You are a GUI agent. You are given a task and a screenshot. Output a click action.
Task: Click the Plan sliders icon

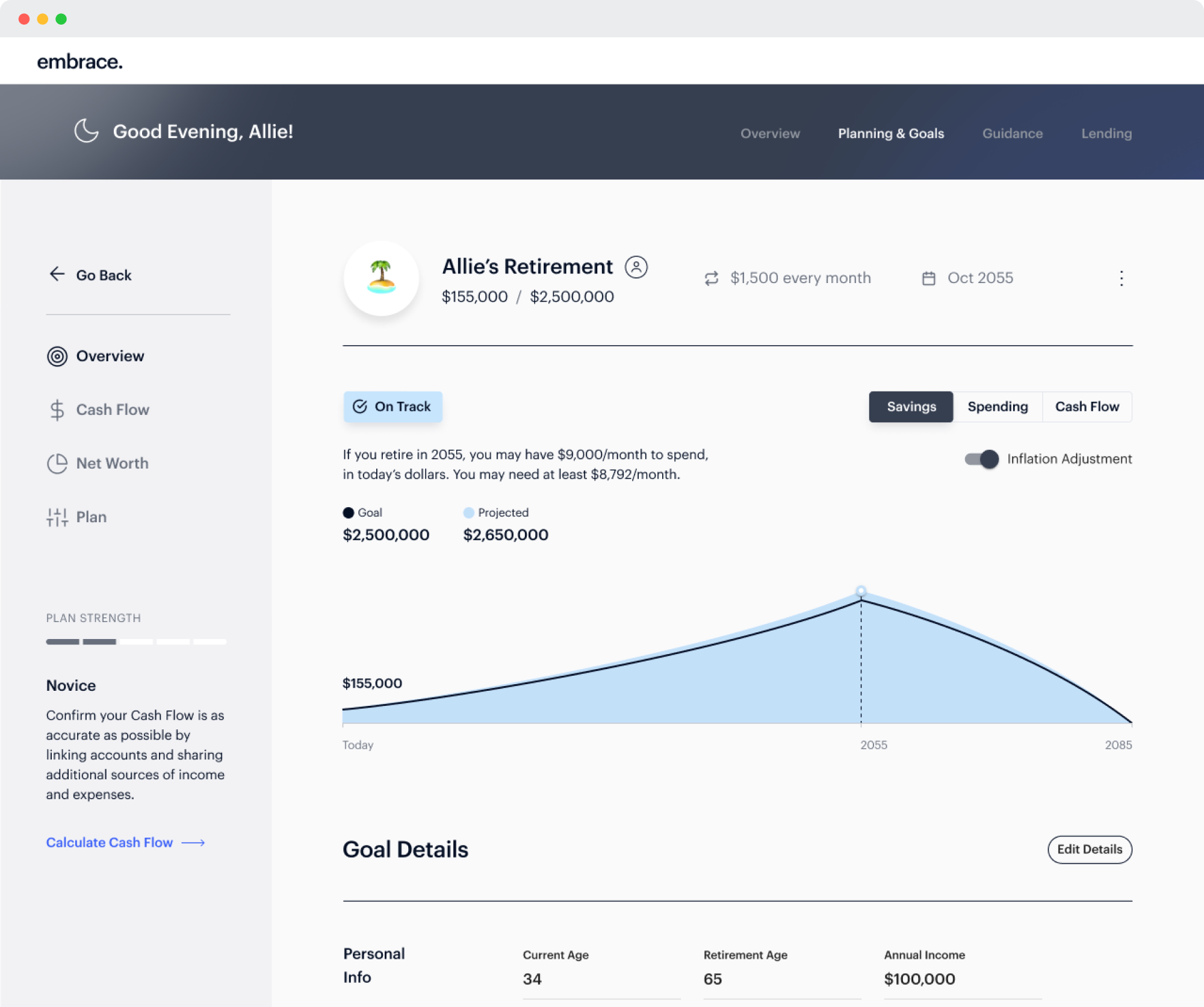pyautogui.click(x=57, y=517)
